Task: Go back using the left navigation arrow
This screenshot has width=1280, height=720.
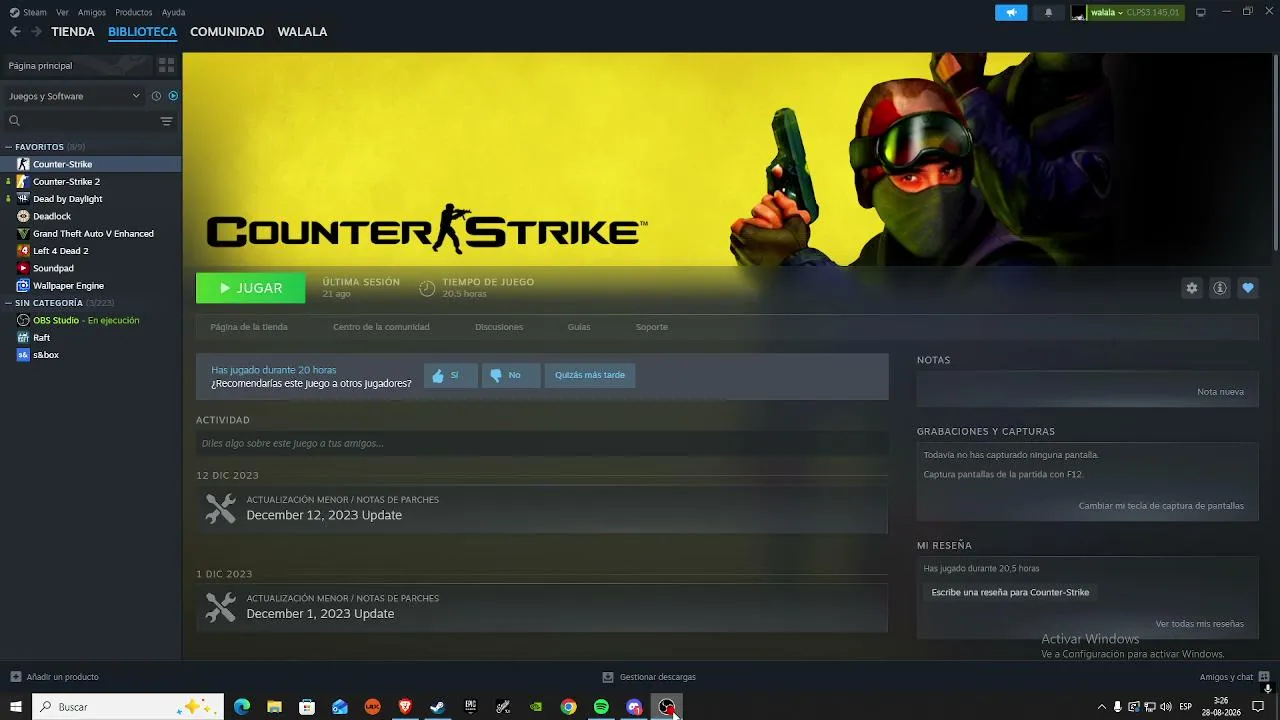Action: tap(15, 32)
